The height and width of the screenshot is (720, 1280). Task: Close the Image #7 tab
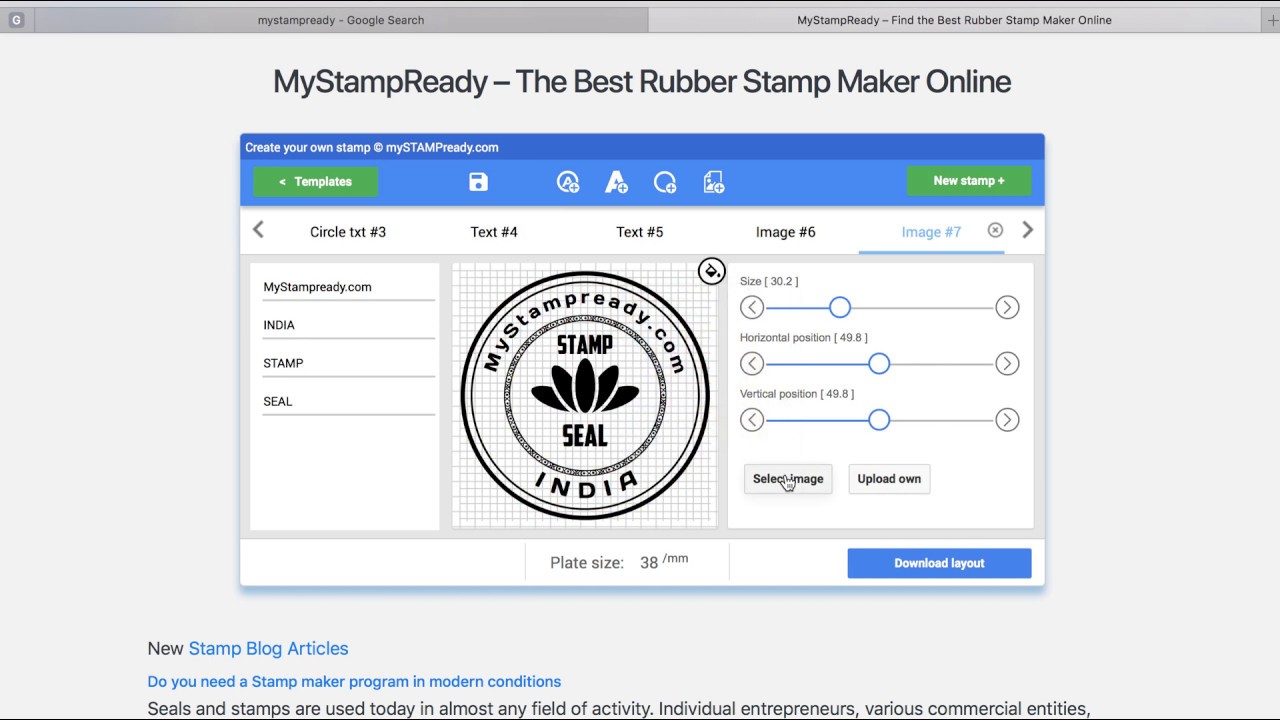(x=995, y=230)
